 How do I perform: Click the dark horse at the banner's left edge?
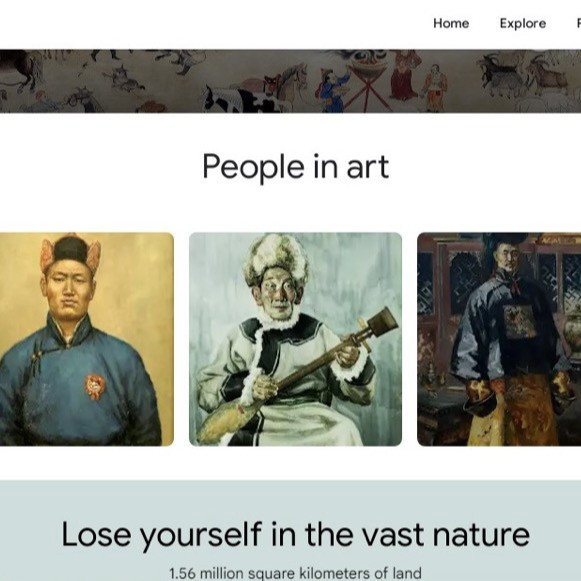coord(20,70)
